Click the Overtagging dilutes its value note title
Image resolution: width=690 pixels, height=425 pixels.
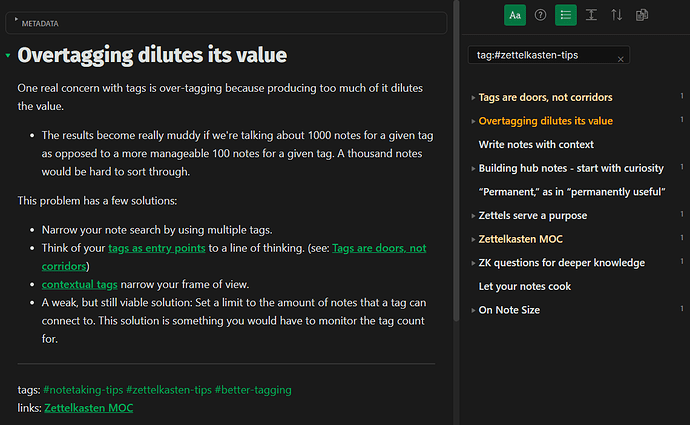click(152, 55)
